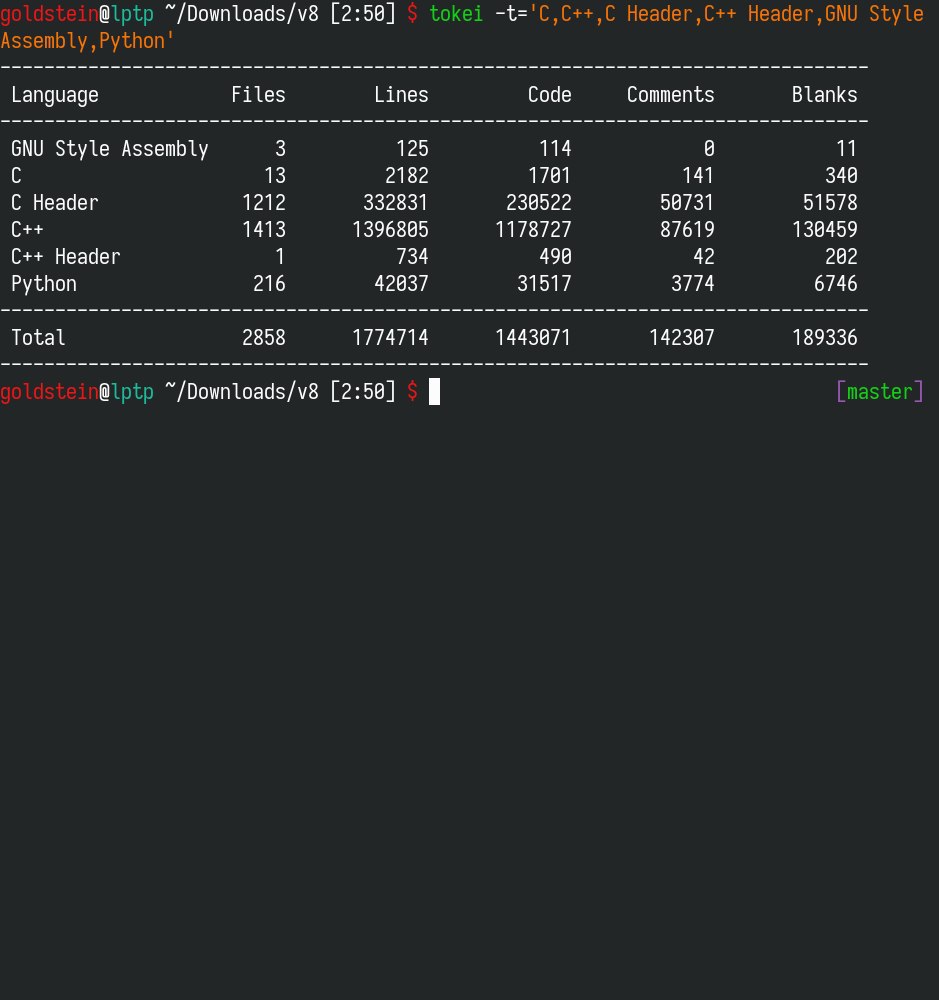Click total lines value 1774714

pyautogui.click(x=390, y=337)
